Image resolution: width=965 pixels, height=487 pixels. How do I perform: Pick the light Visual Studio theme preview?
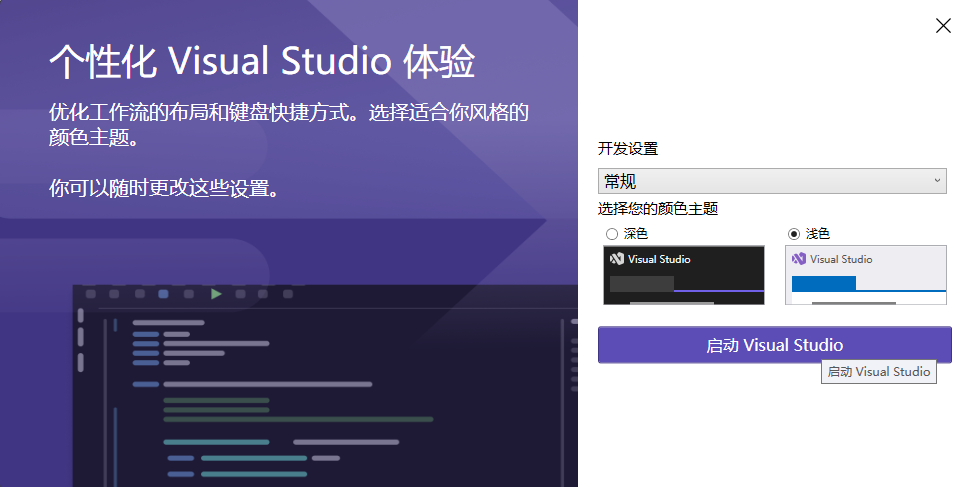click(x=866, y=275)
